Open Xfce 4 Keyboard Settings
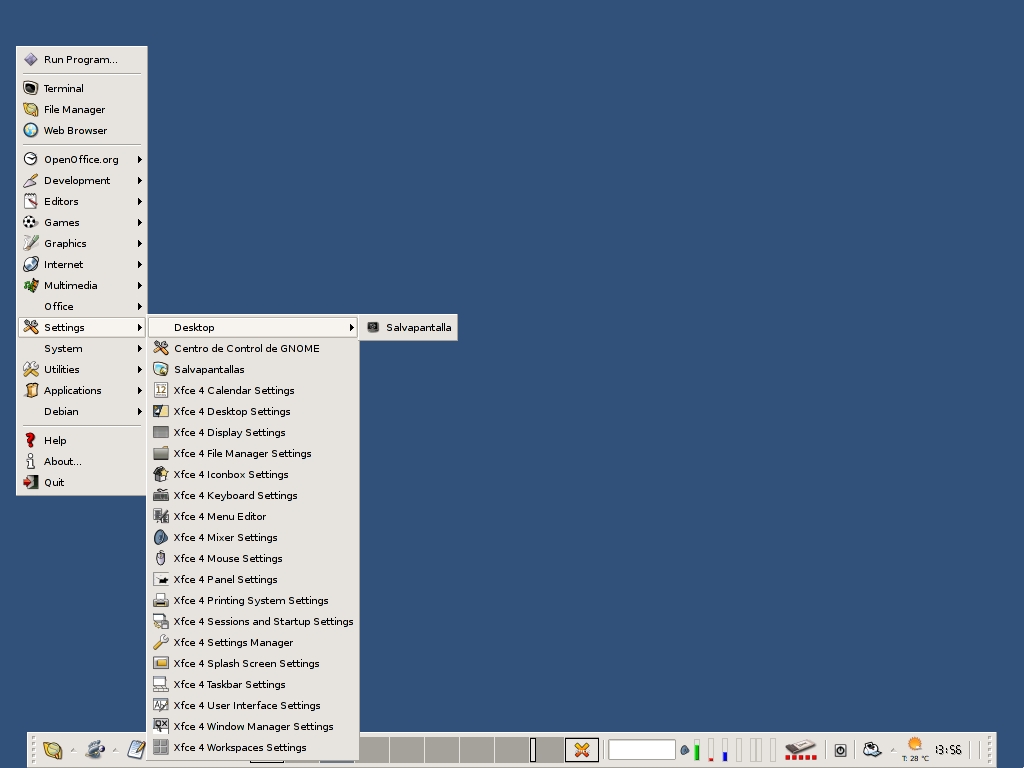 [x=253, y=495]
